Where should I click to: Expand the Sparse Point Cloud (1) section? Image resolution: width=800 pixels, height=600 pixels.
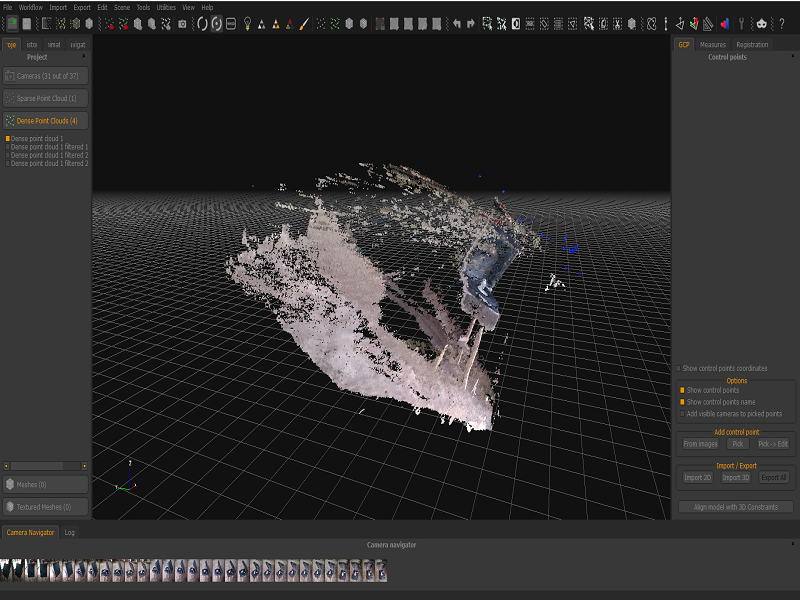tap(45, 98)
